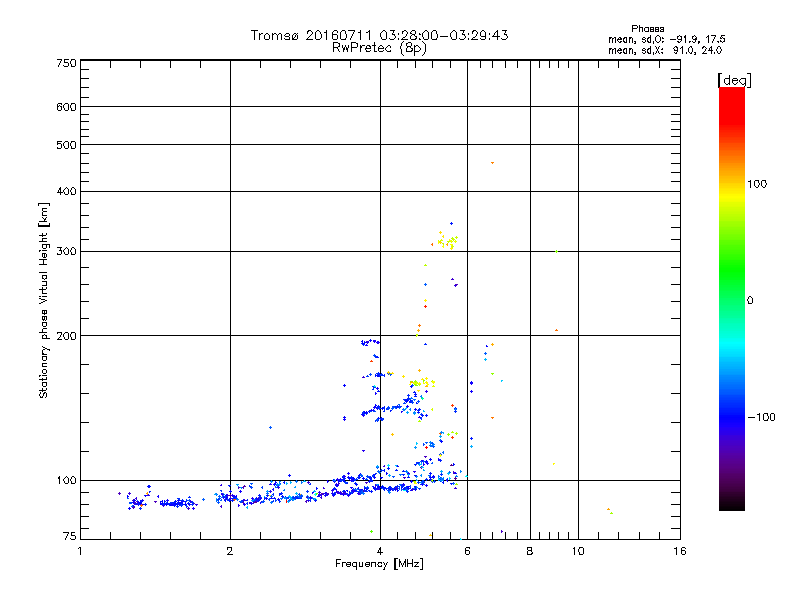This screenshot has height=600, width=800.
Task: Click the plot title 'Tromsø 20160711 03:28:00-03:29:43'
Action: 379,35
